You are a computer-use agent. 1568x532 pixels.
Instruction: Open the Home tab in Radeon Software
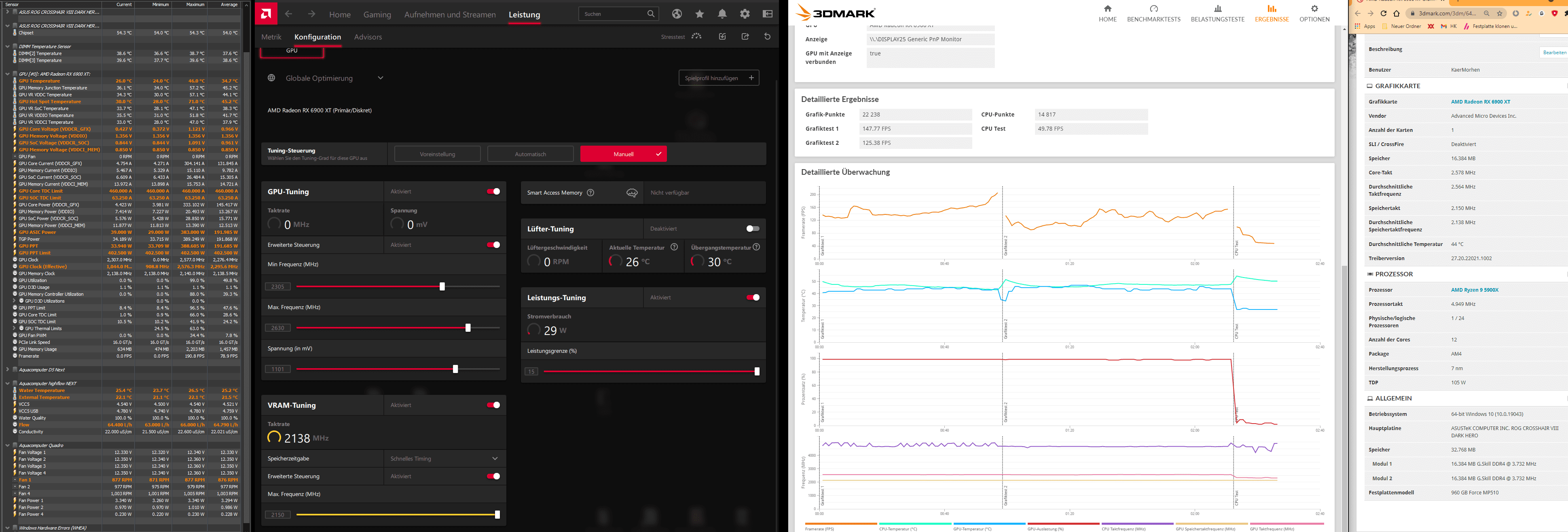coord(340,15)
